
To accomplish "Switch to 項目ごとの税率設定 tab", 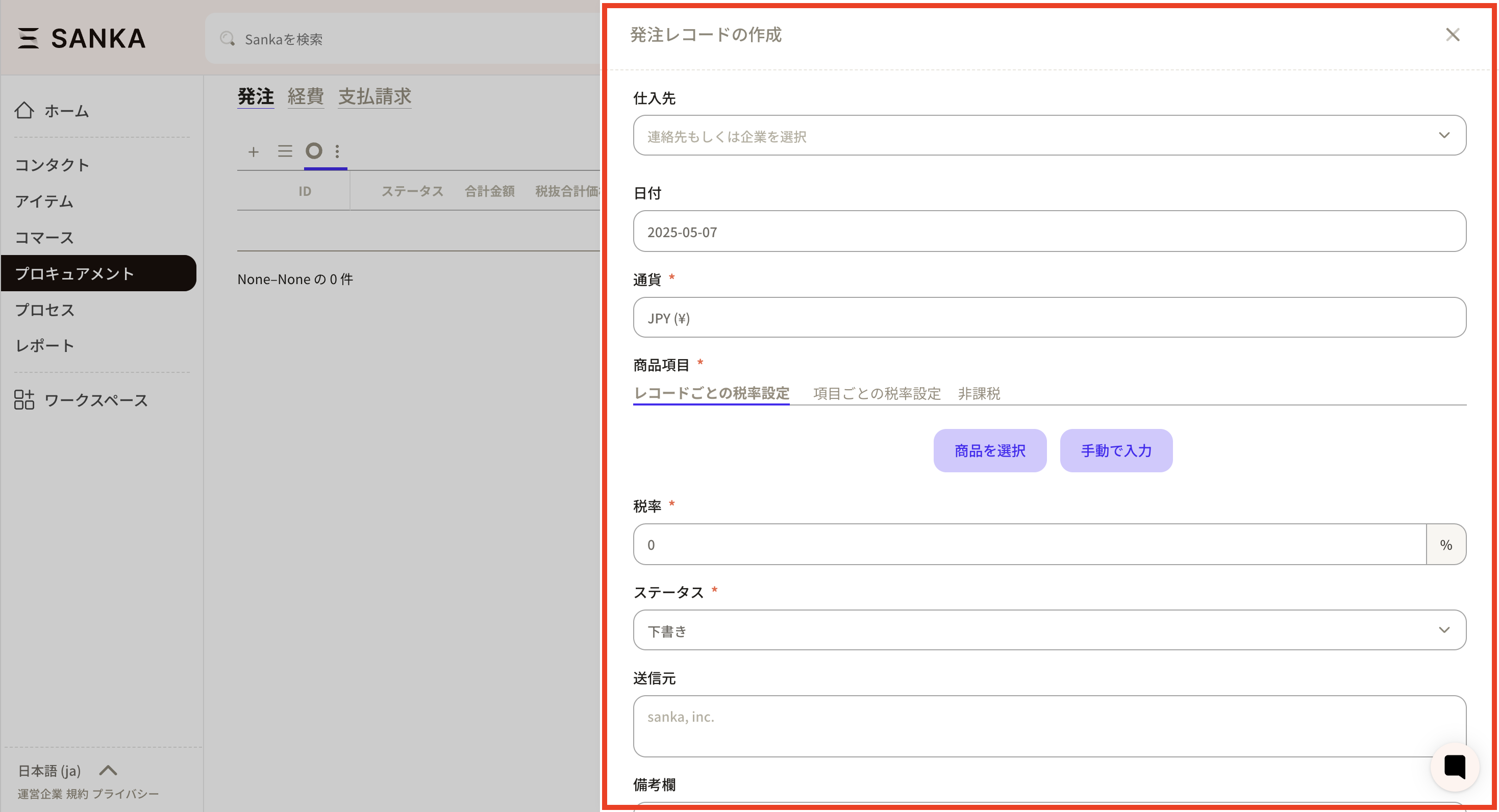I will pyautogui.click(x=877, y=394).
